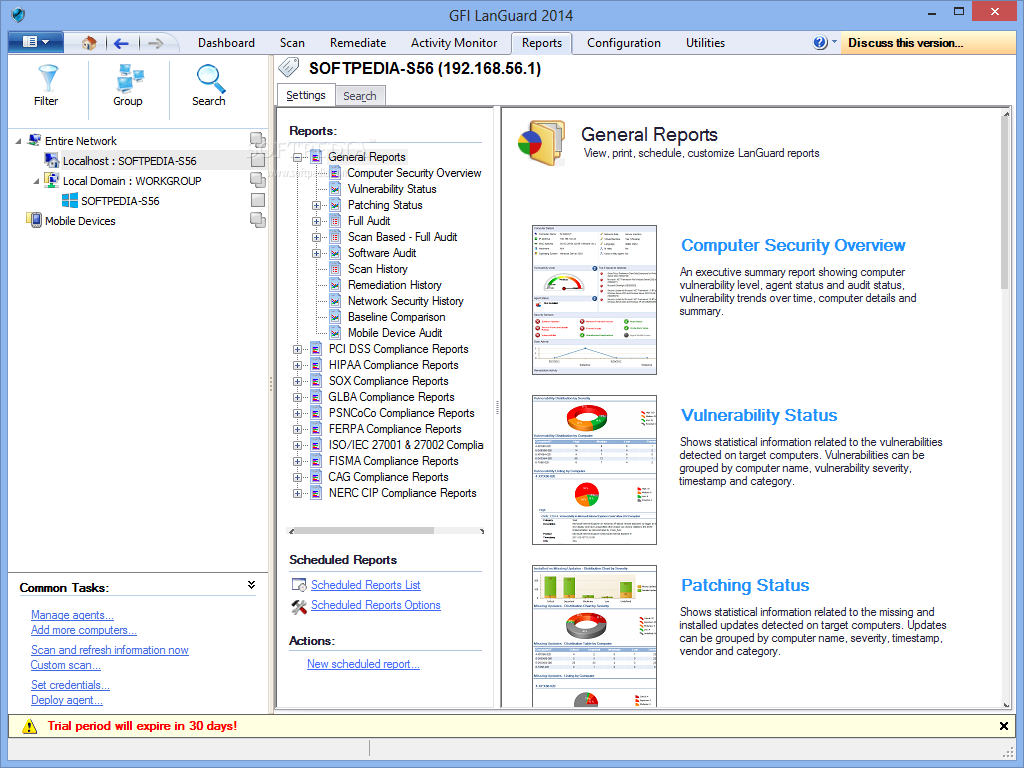The height and width of the screenshot is (768, 1024).
Task: Expand the Software Audit tree node
Action: tap(316, 253)
